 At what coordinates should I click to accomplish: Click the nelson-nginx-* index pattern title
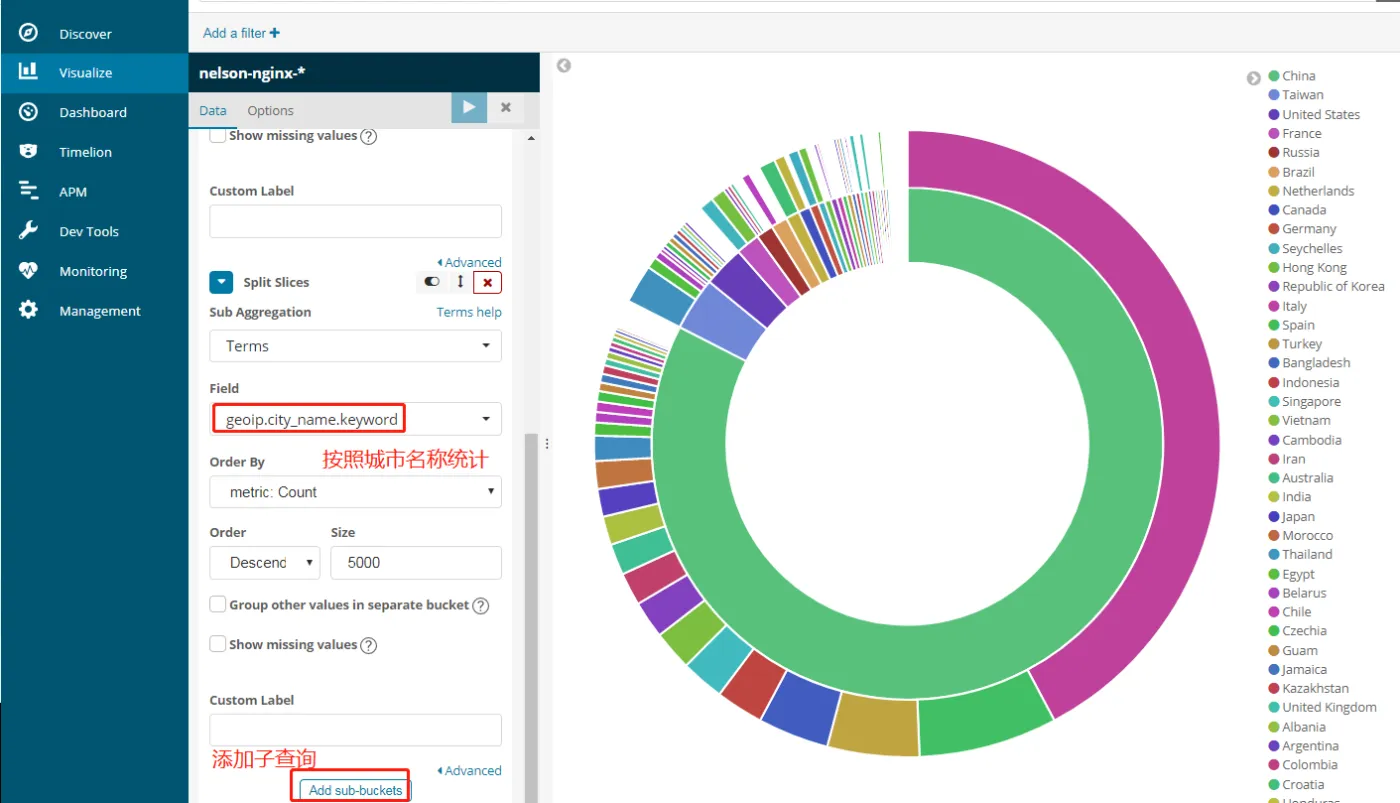click(252, 73)
